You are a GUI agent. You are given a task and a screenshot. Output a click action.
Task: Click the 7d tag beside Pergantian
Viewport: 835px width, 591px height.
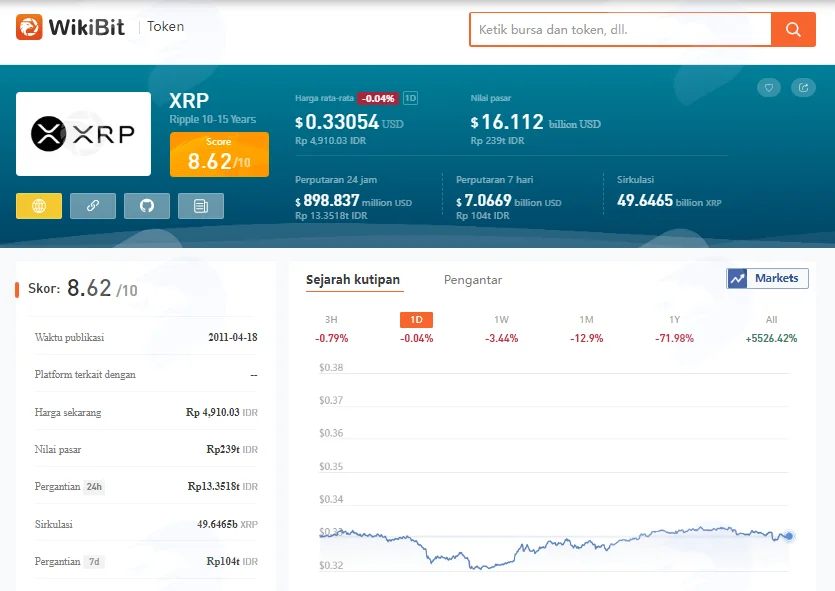[x=94, y=562]
